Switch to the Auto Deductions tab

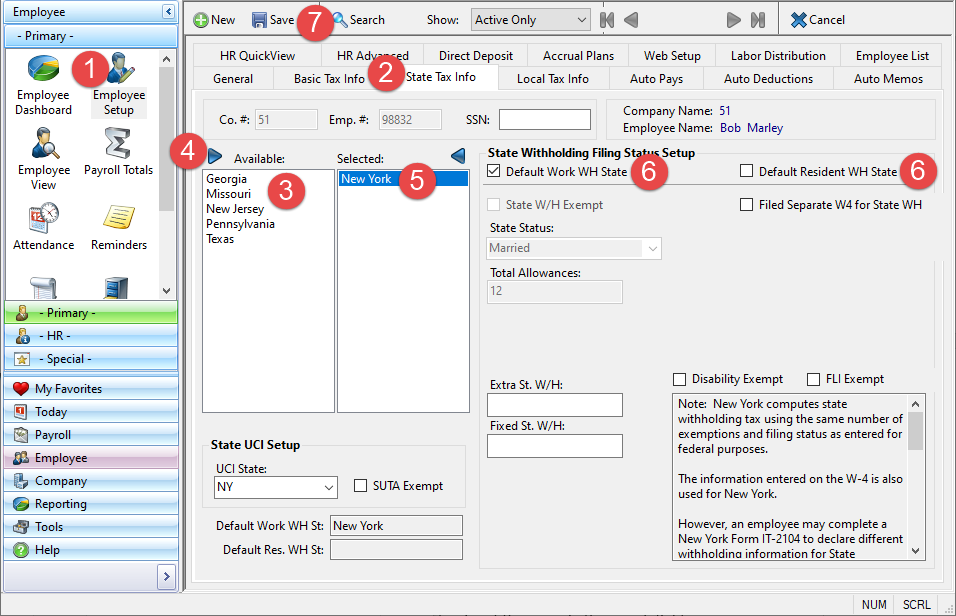768,79
